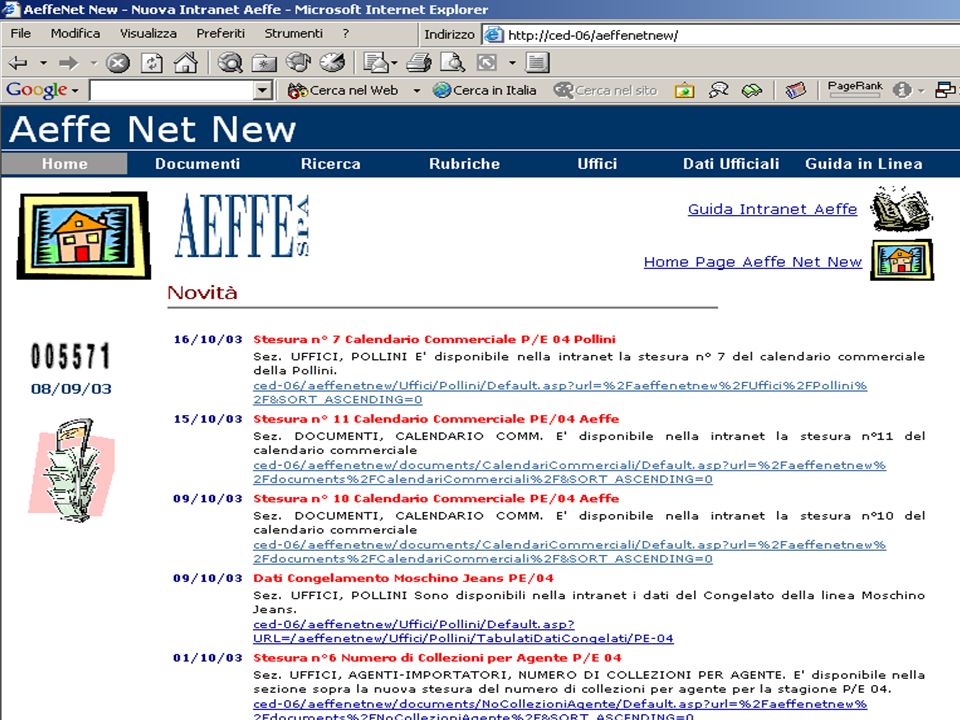
Task: Expand the Google search box history dropdown
Action: (x=263, y=91)
